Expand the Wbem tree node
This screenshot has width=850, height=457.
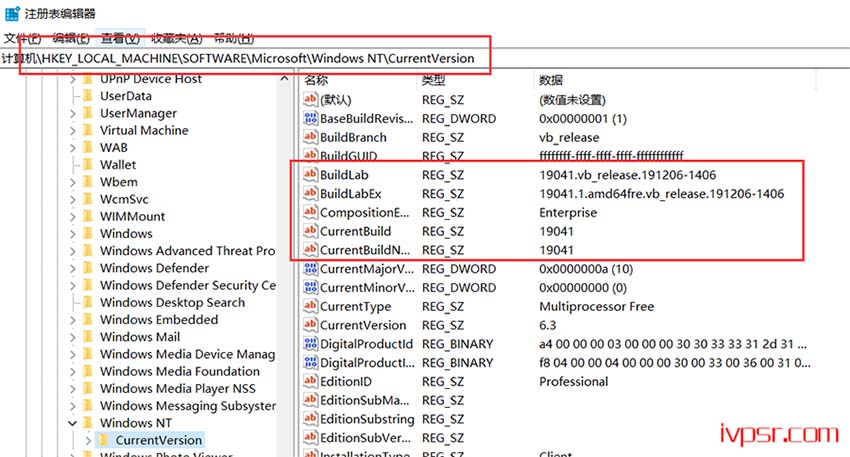tap(72, 182)
